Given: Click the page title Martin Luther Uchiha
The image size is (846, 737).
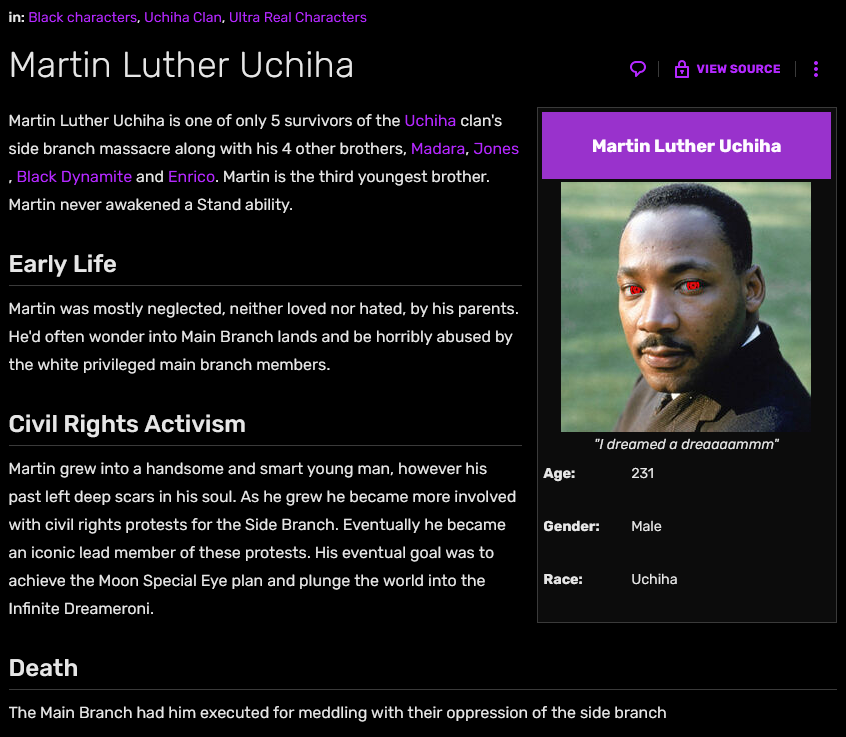Looking at the screenshot, I should [x=181, y=65].
